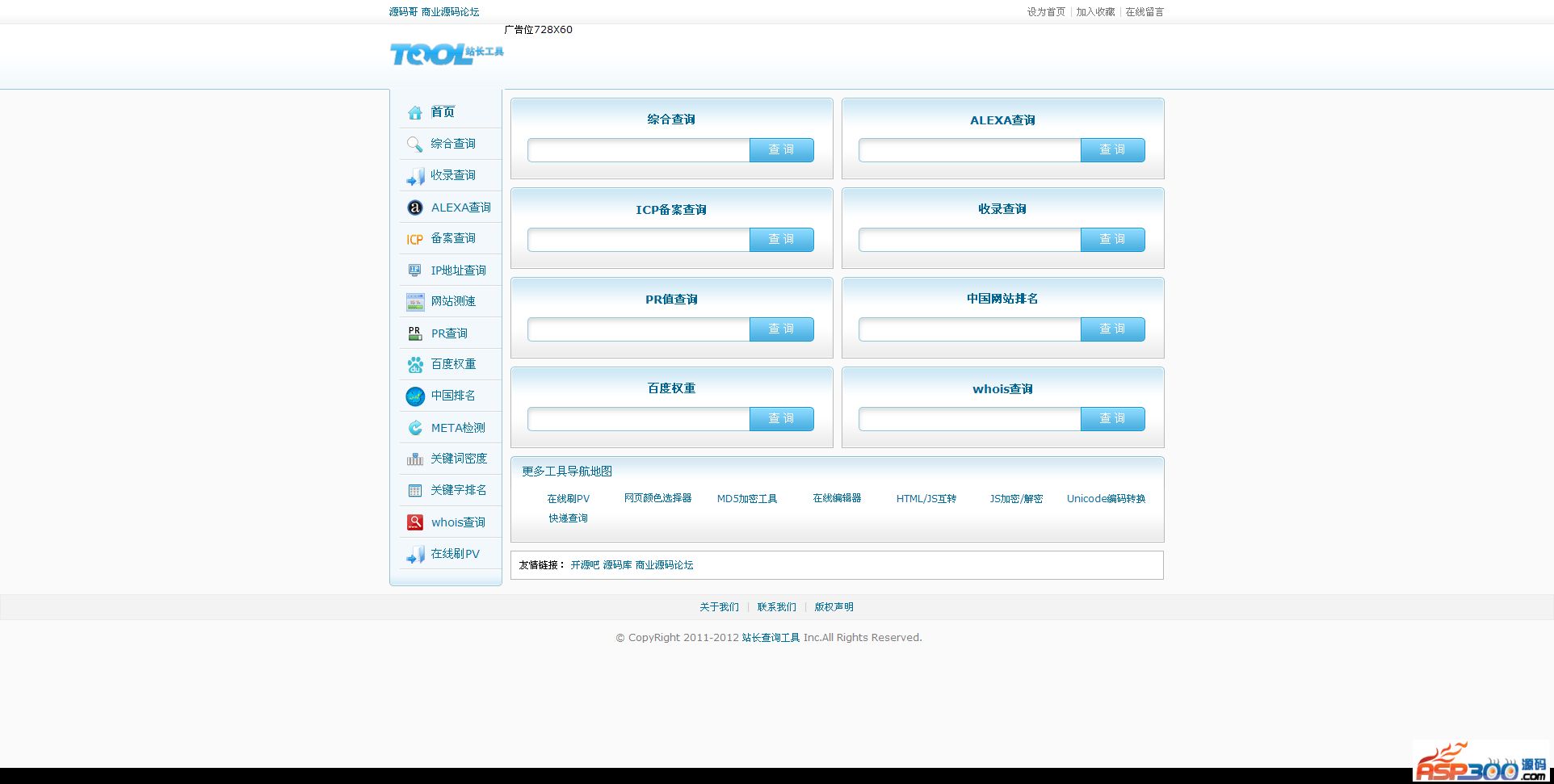The image size is (1554, 784).
Task: Click the bar chart icon beside 关键词密度
Action: tap(415, 459)
